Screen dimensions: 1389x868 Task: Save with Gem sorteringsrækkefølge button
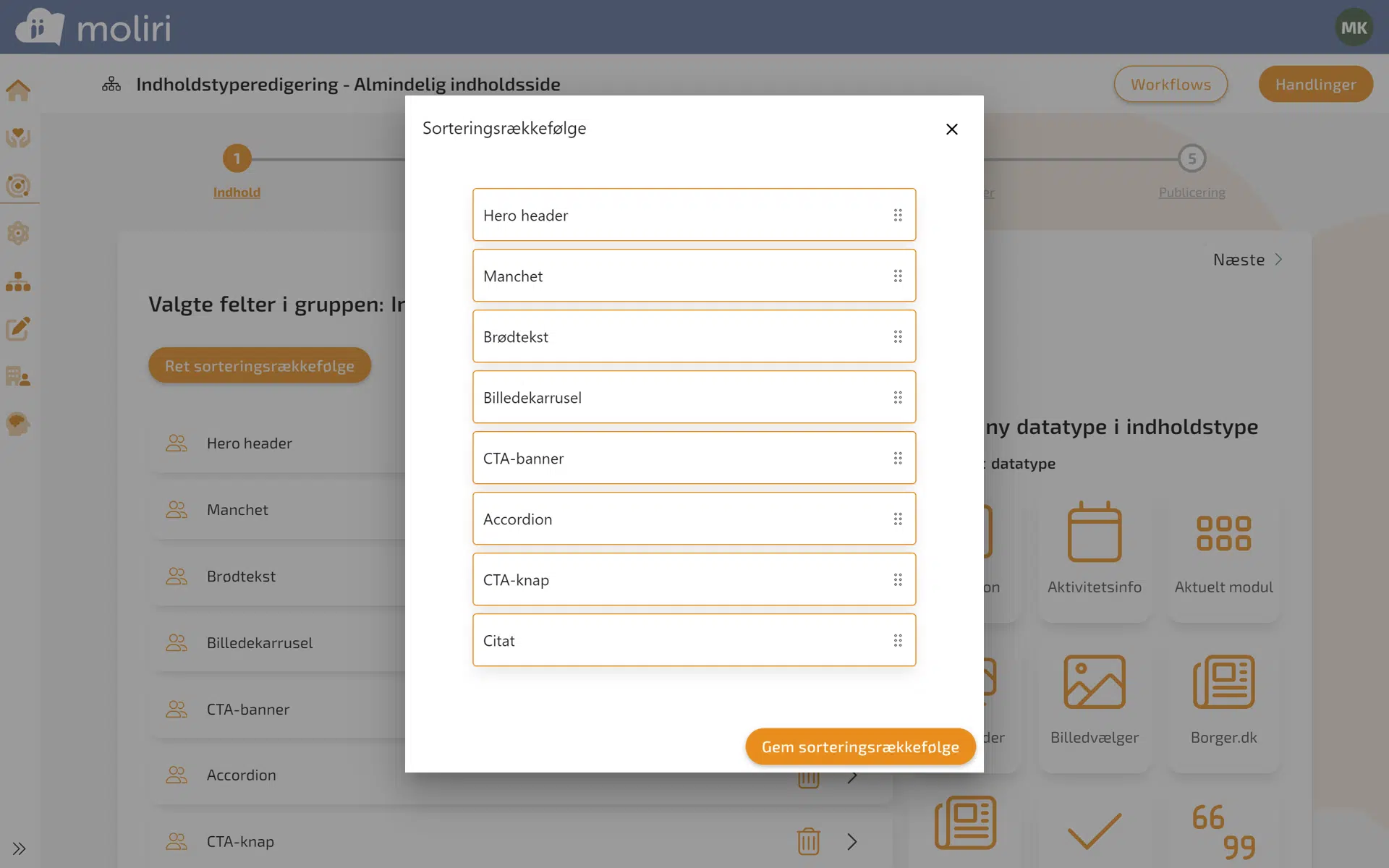[x=859, y=747]
